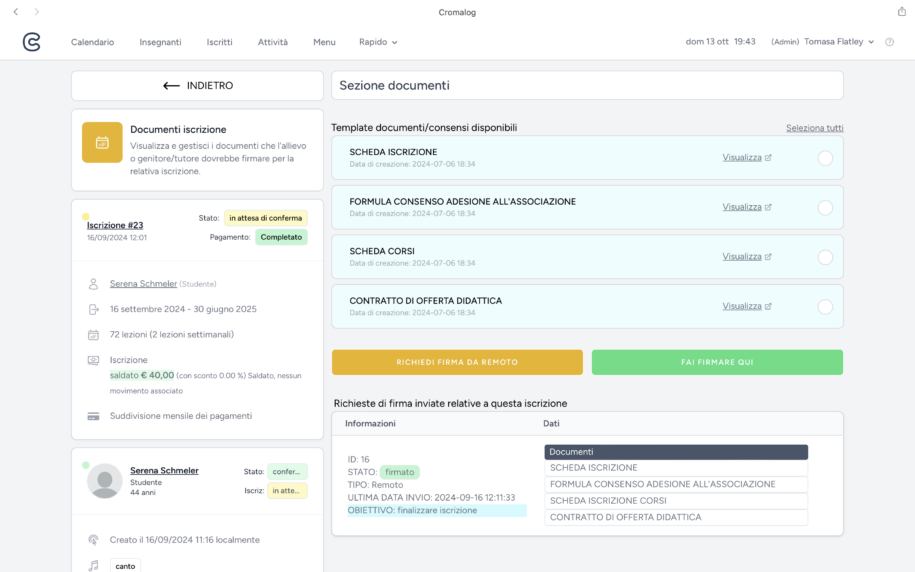Go to the Iscritti menu

[x=219, y=42]
